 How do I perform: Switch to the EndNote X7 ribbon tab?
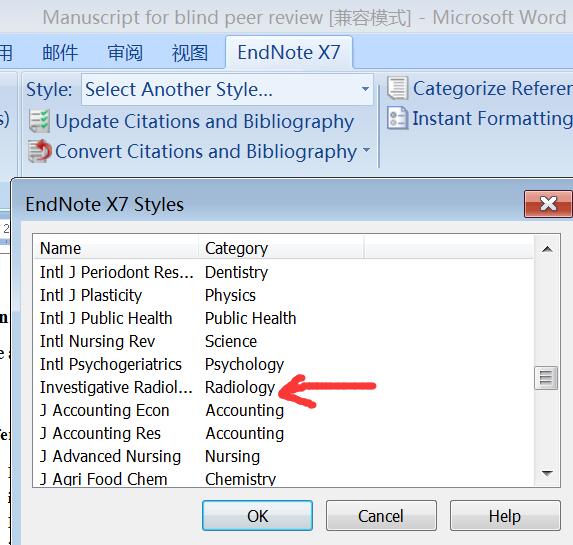coord(289,52)
